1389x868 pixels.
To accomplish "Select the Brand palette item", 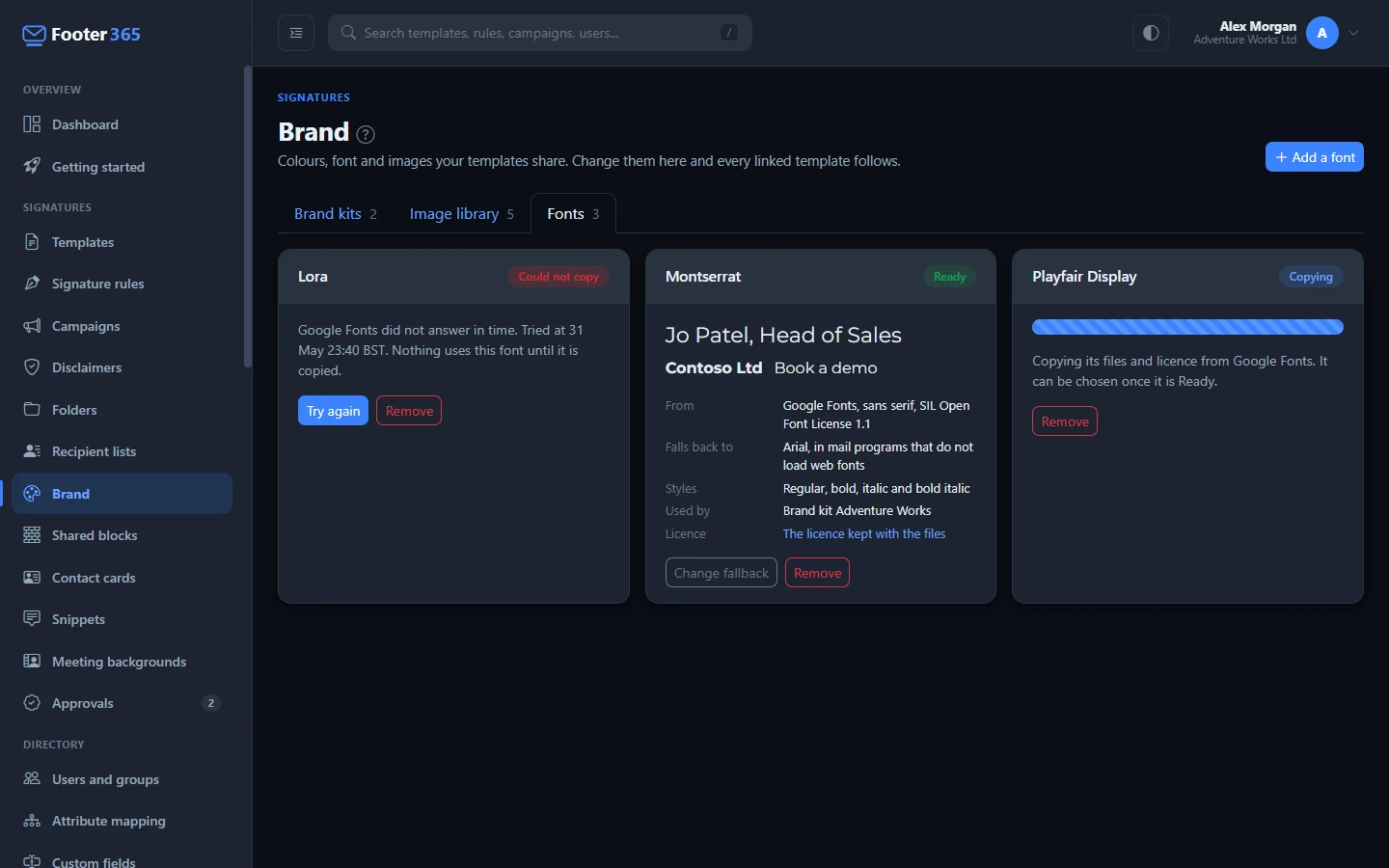I will point(123,494).
